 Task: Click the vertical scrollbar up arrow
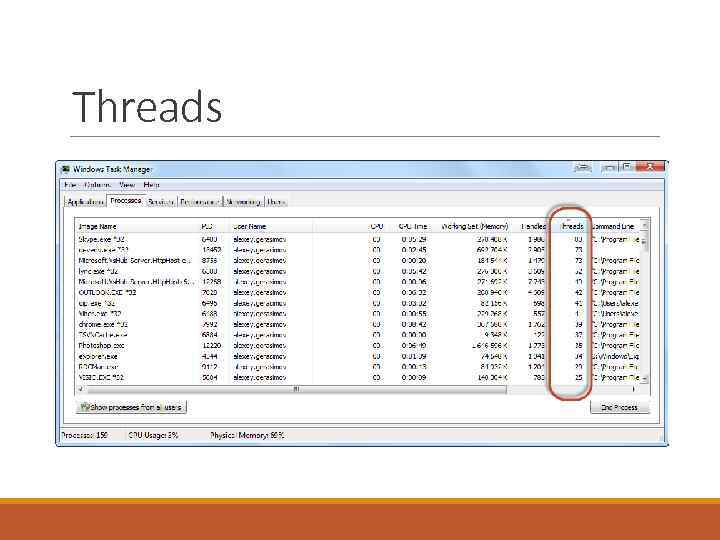coord(644,226)
